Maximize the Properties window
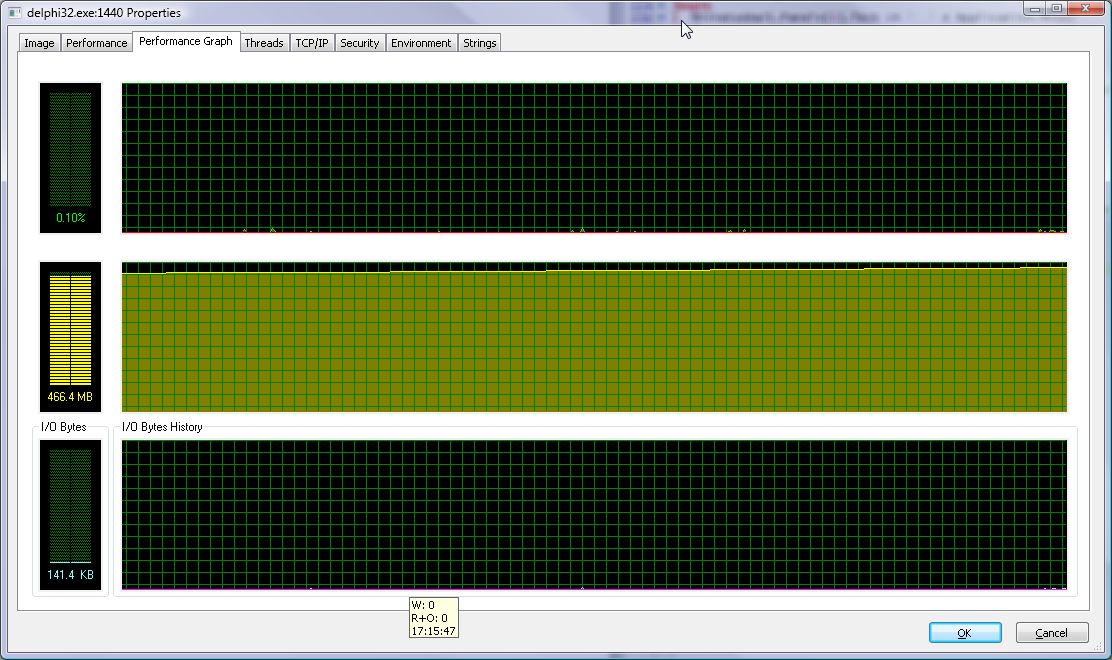Image resolution: width=1112 pixels, height=660 pixels. point(1057,9)
